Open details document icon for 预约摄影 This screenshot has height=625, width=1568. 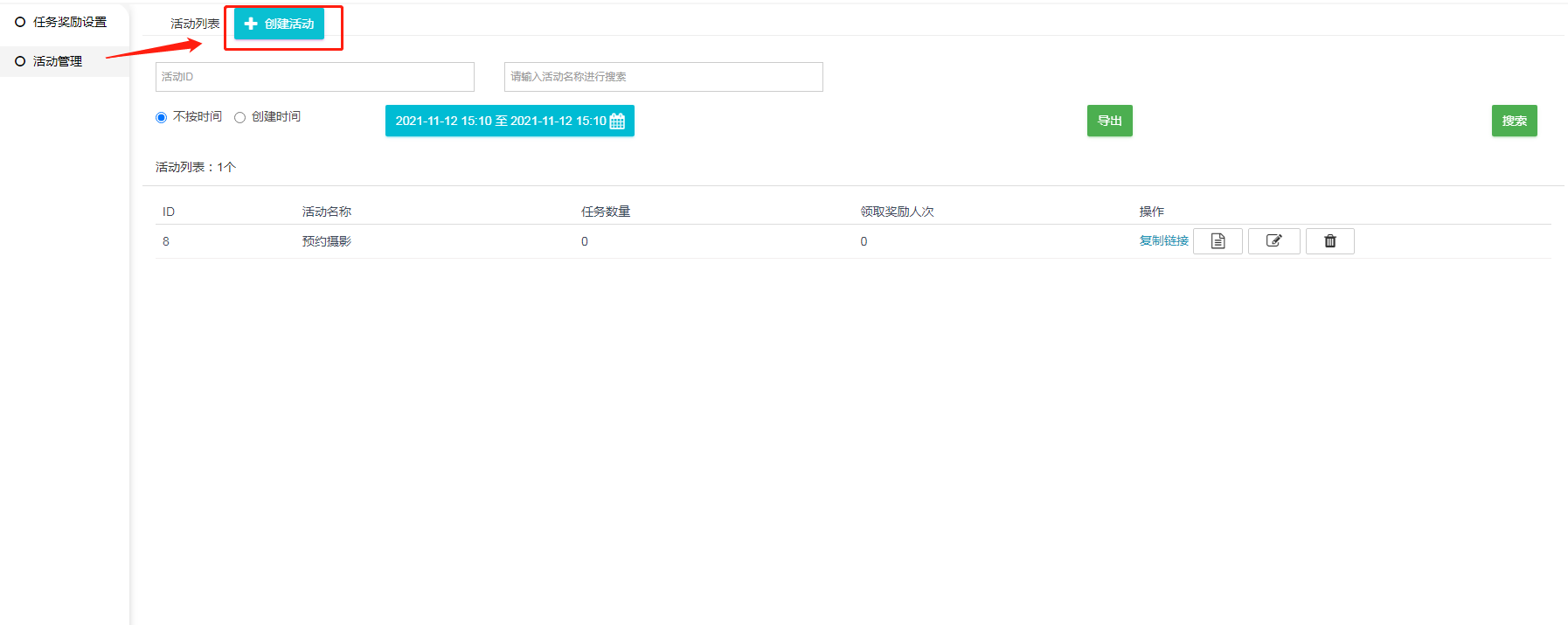click(1218, 241)
